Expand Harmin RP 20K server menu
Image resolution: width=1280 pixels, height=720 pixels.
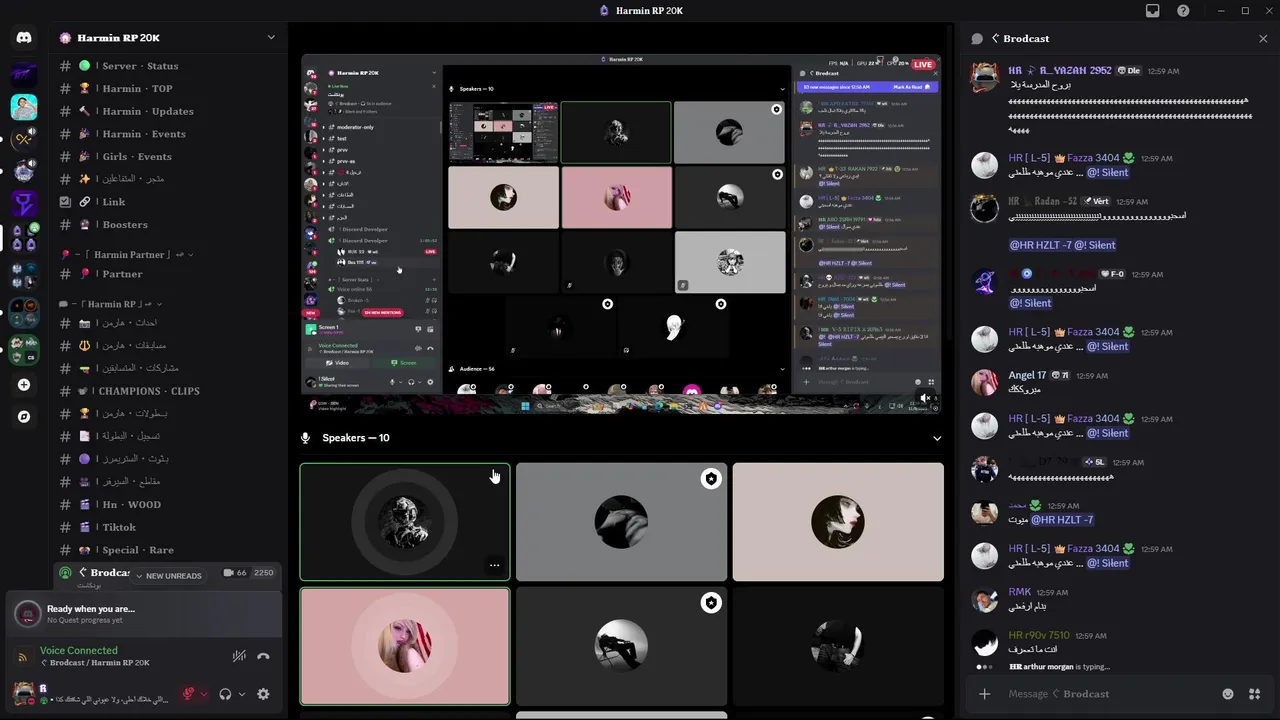pyautogui.click(x=271, y=38)
